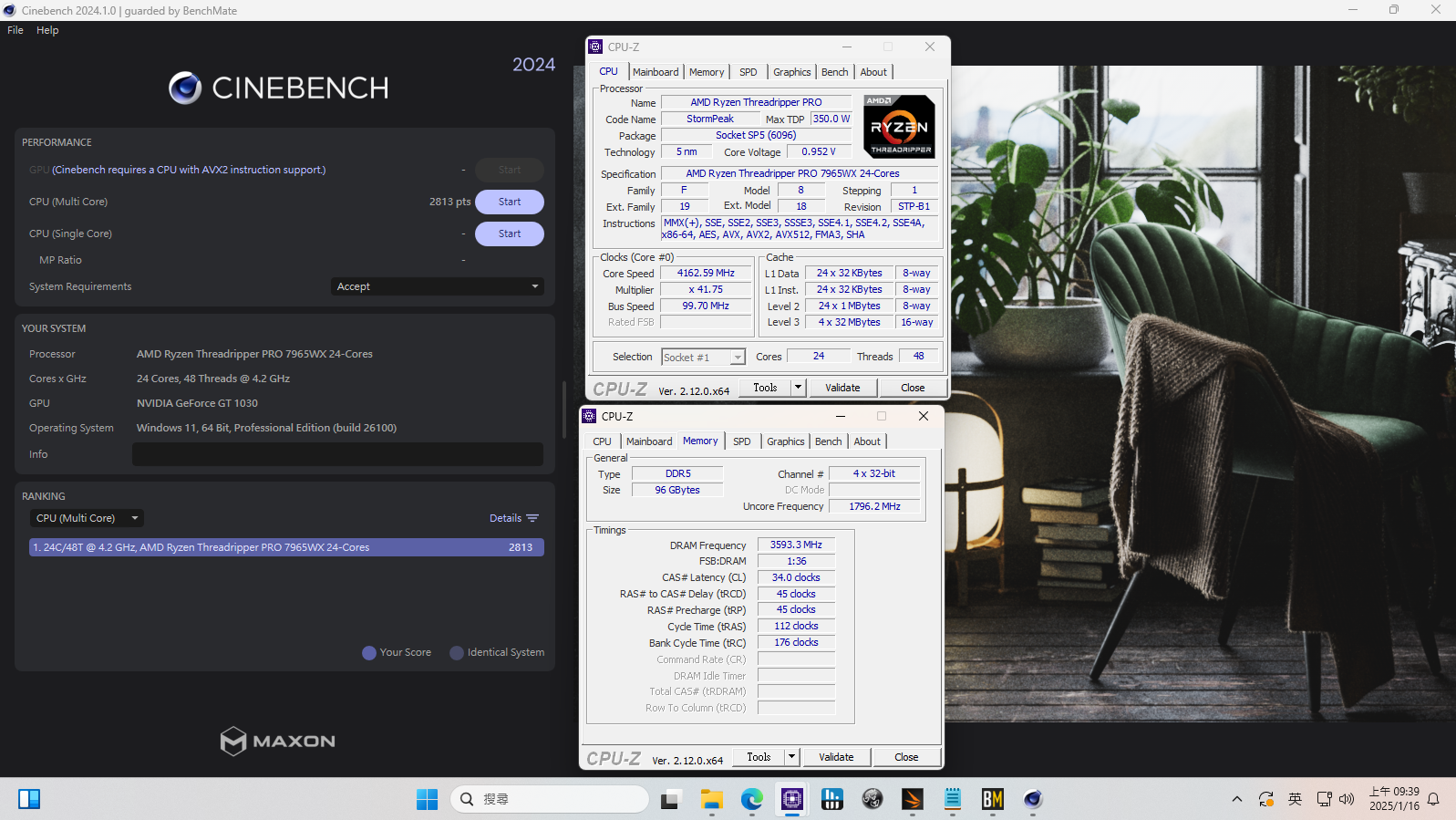1456x820 pixels.
Task: Expand Tools arrow in top CPU-Z window
Action: click(x=798, y=388)
